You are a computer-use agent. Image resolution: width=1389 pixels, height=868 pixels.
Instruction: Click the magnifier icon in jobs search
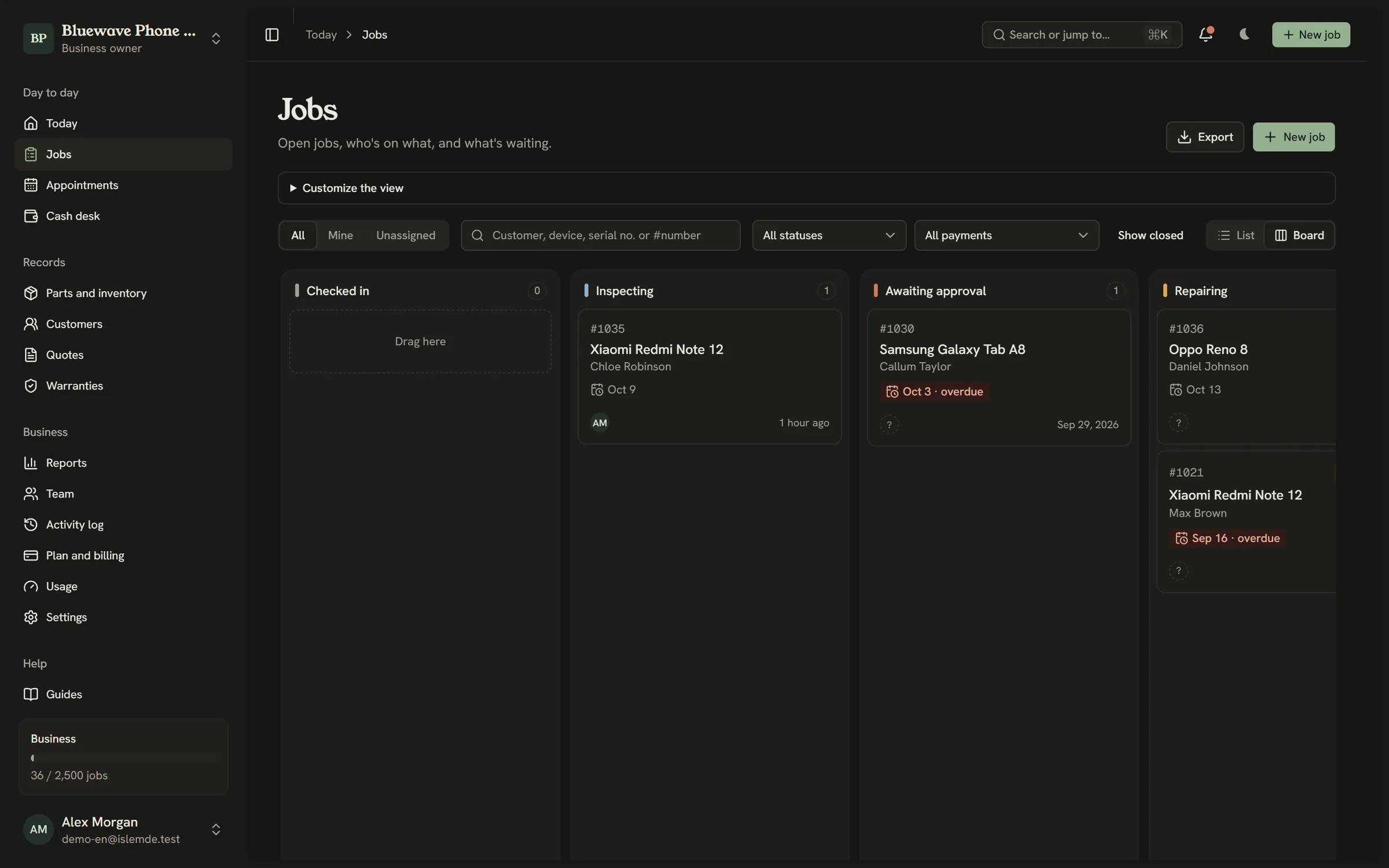click(477, 236)
